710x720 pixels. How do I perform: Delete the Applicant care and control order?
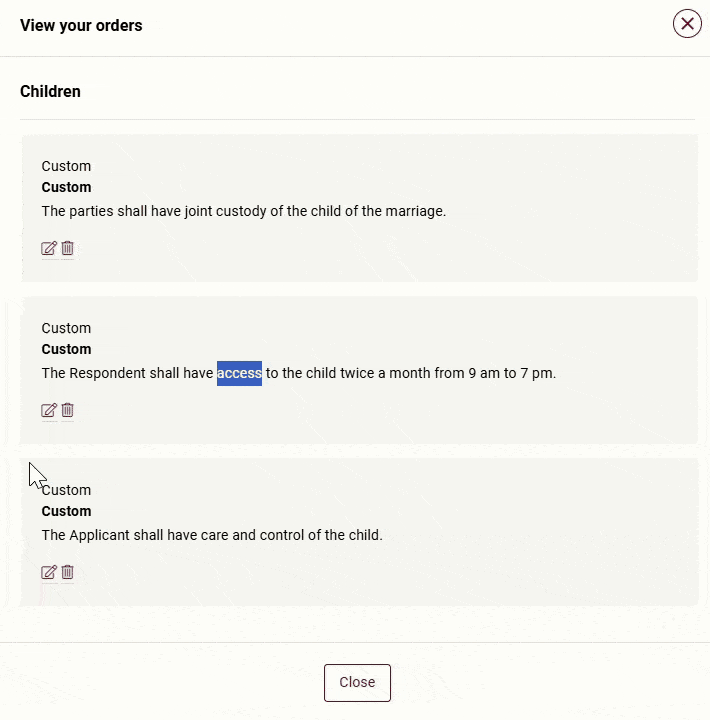(68, 572)
